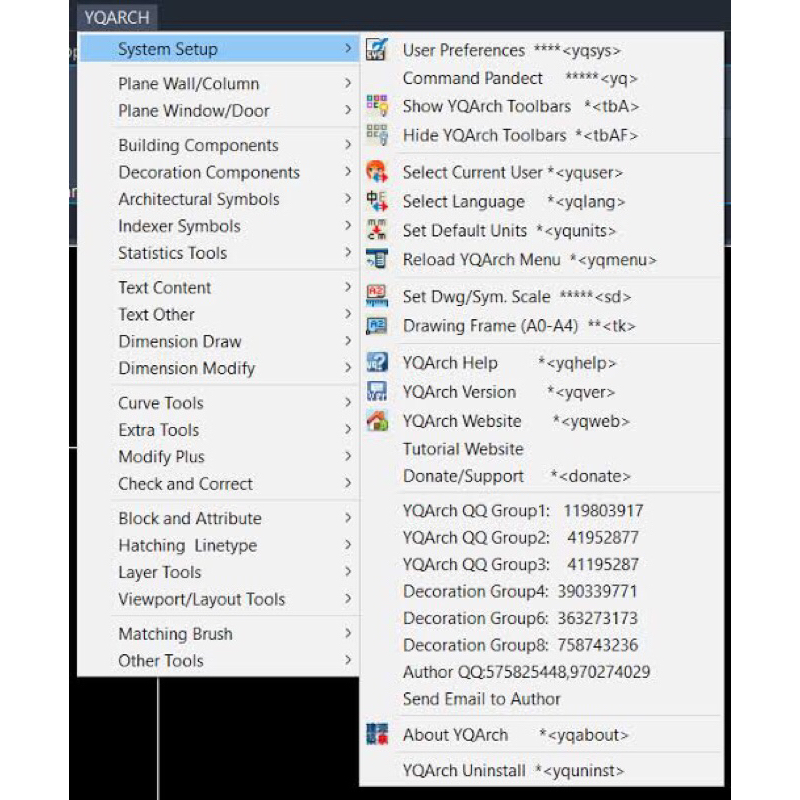800x800 pixels.
Task: Click the Select Language icon
Action: tap(377, 201)
